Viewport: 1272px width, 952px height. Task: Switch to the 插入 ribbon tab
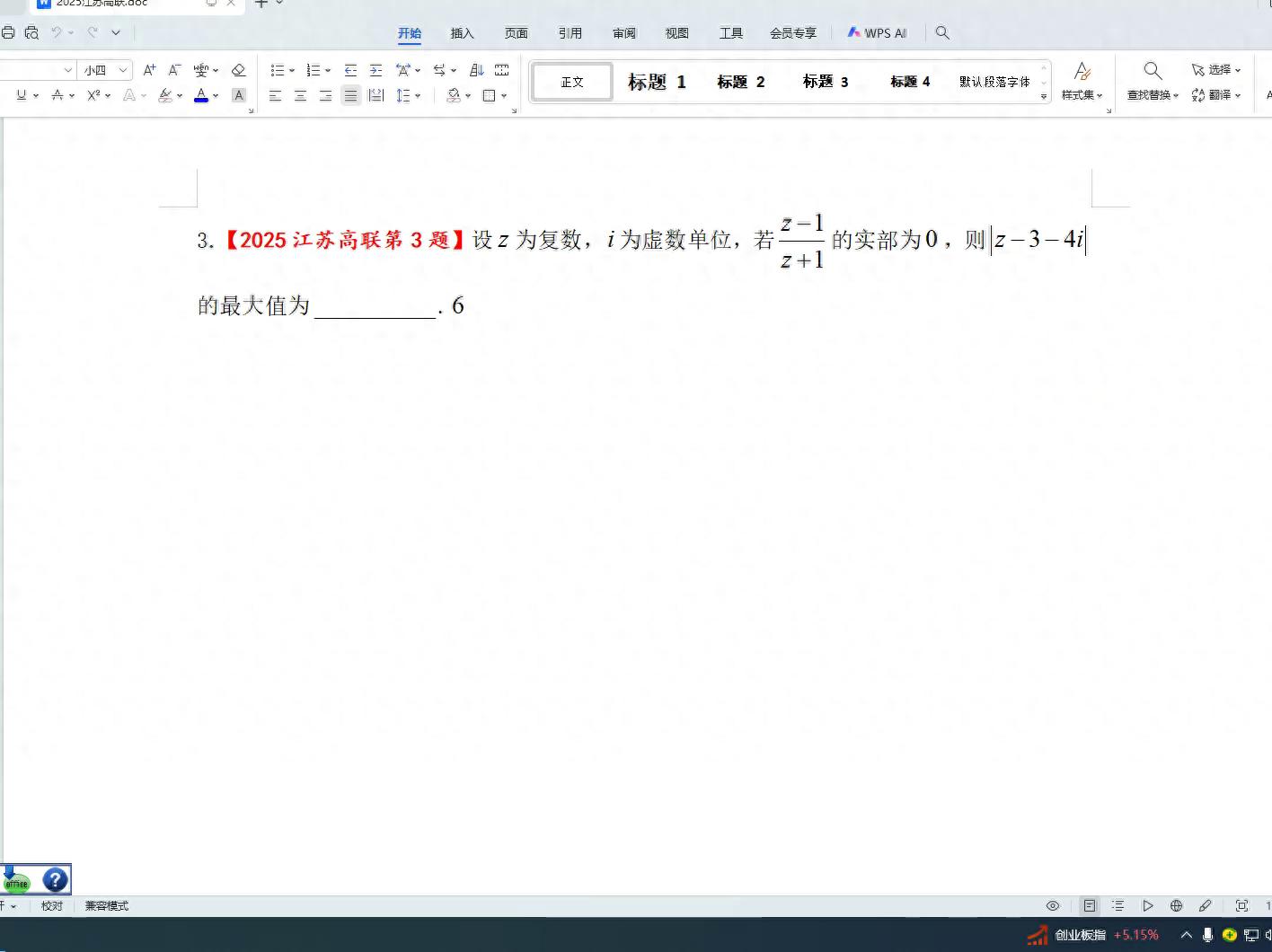[462, 32]
